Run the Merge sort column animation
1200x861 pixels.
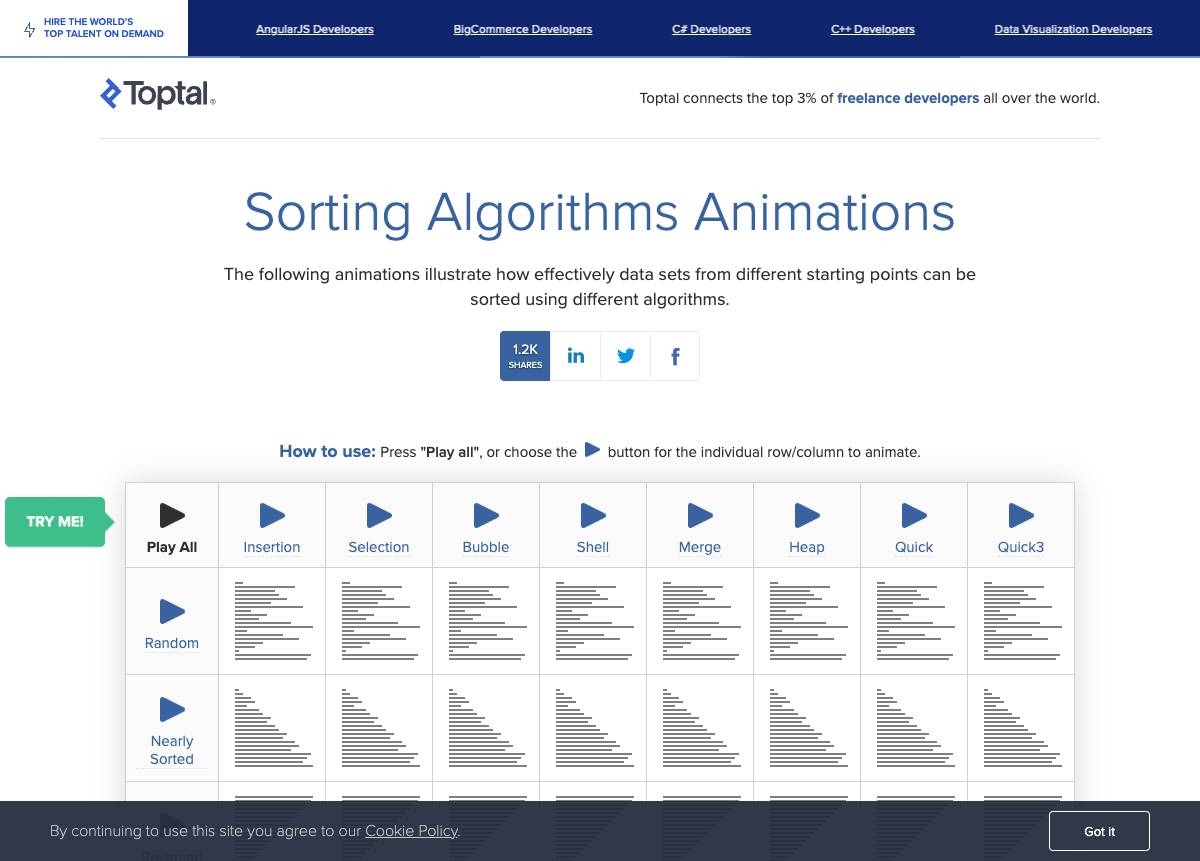[x=700, y=517]
